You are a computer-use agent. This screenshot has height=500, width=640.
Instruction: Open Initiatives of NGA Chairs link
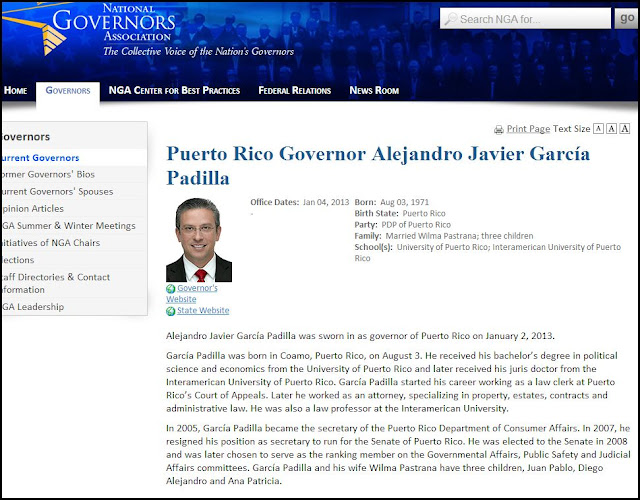coord(51,243)
